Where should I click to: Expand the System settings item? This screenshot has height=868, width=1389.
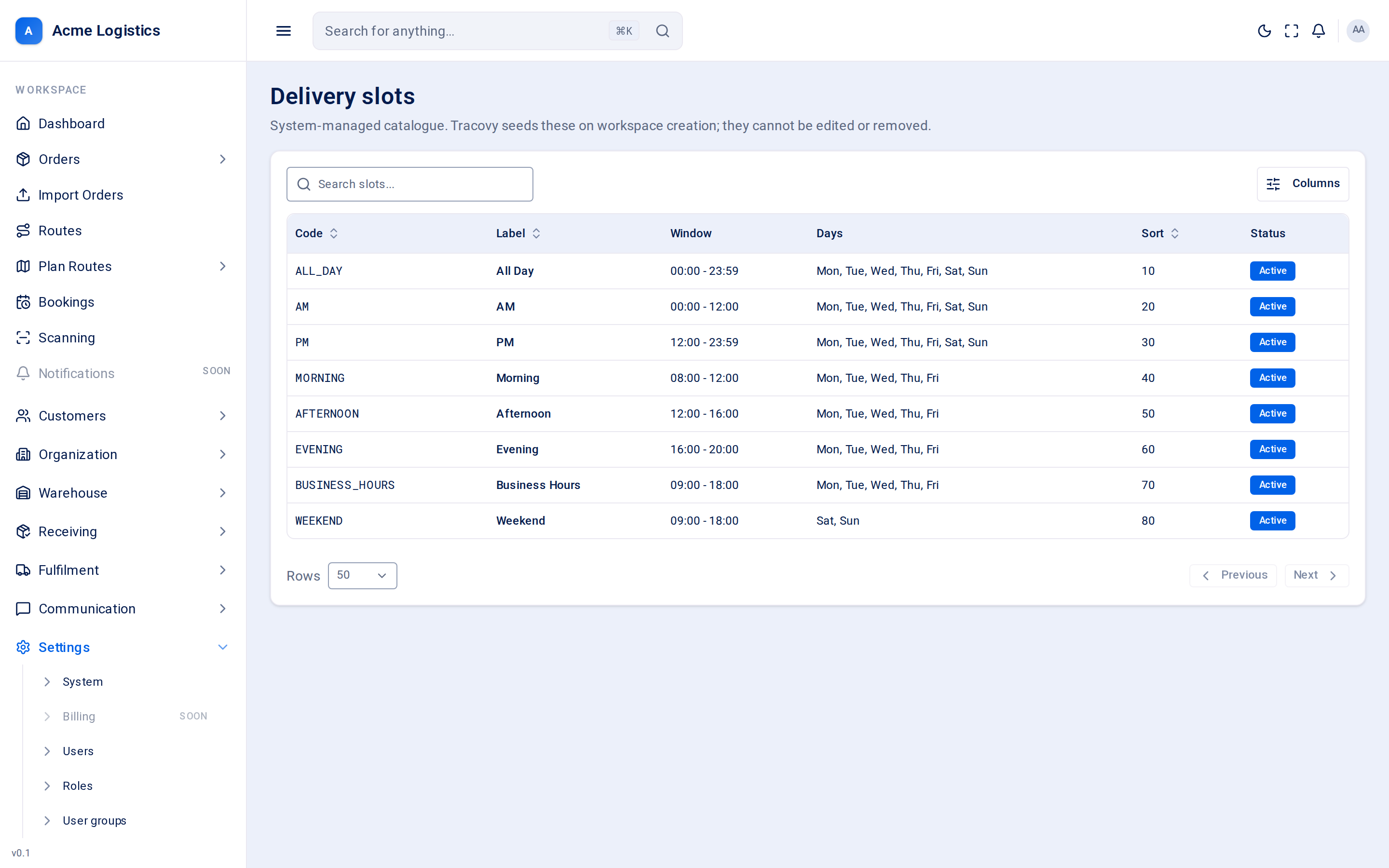tap(48, 681)
